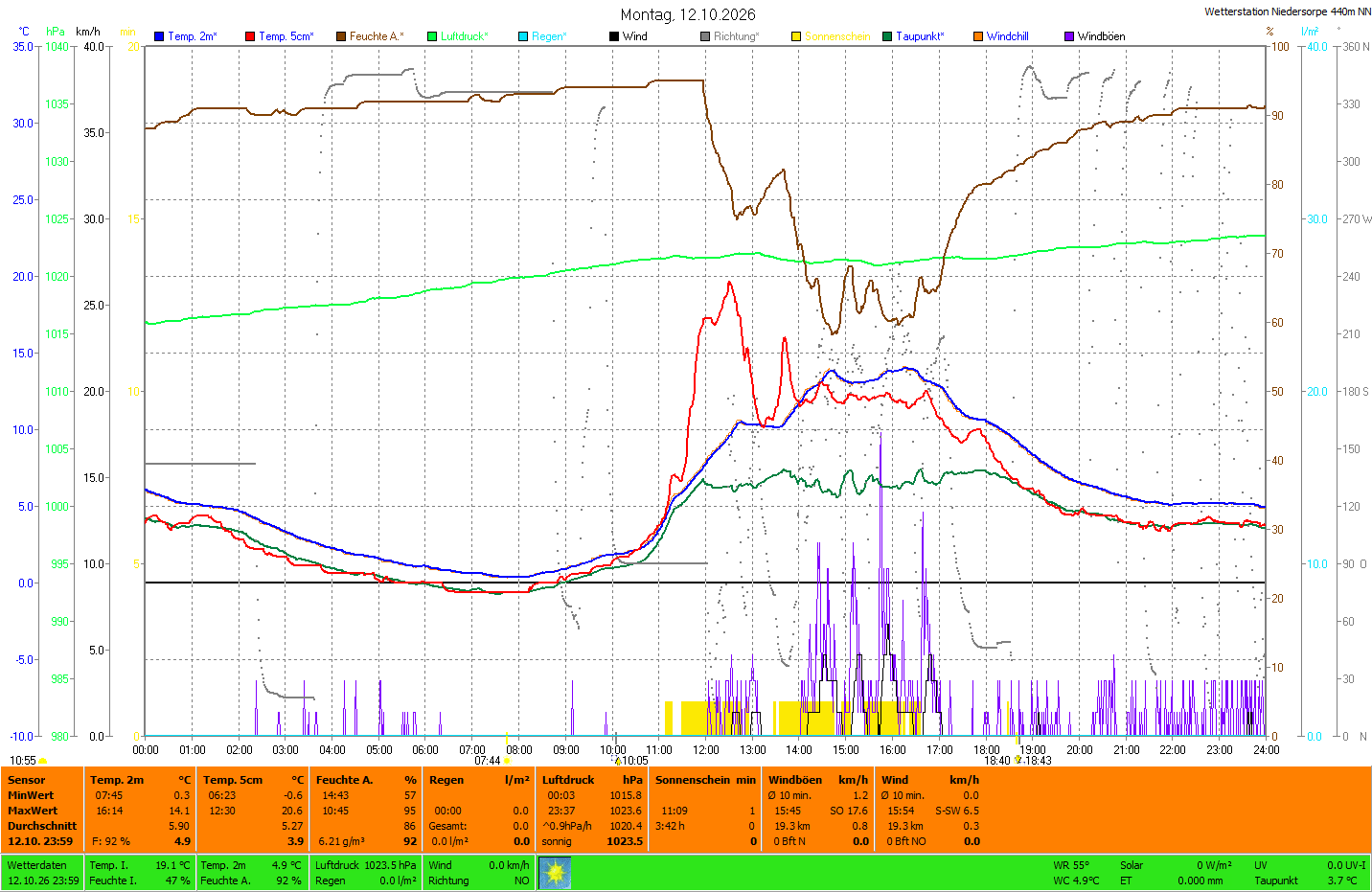Image resolution: width=1372 pixels, height=892 pixels.
Task: Click the 'Temp. I.' indoor temperature label
Action: pyautogui.click(x=109, y=865)
